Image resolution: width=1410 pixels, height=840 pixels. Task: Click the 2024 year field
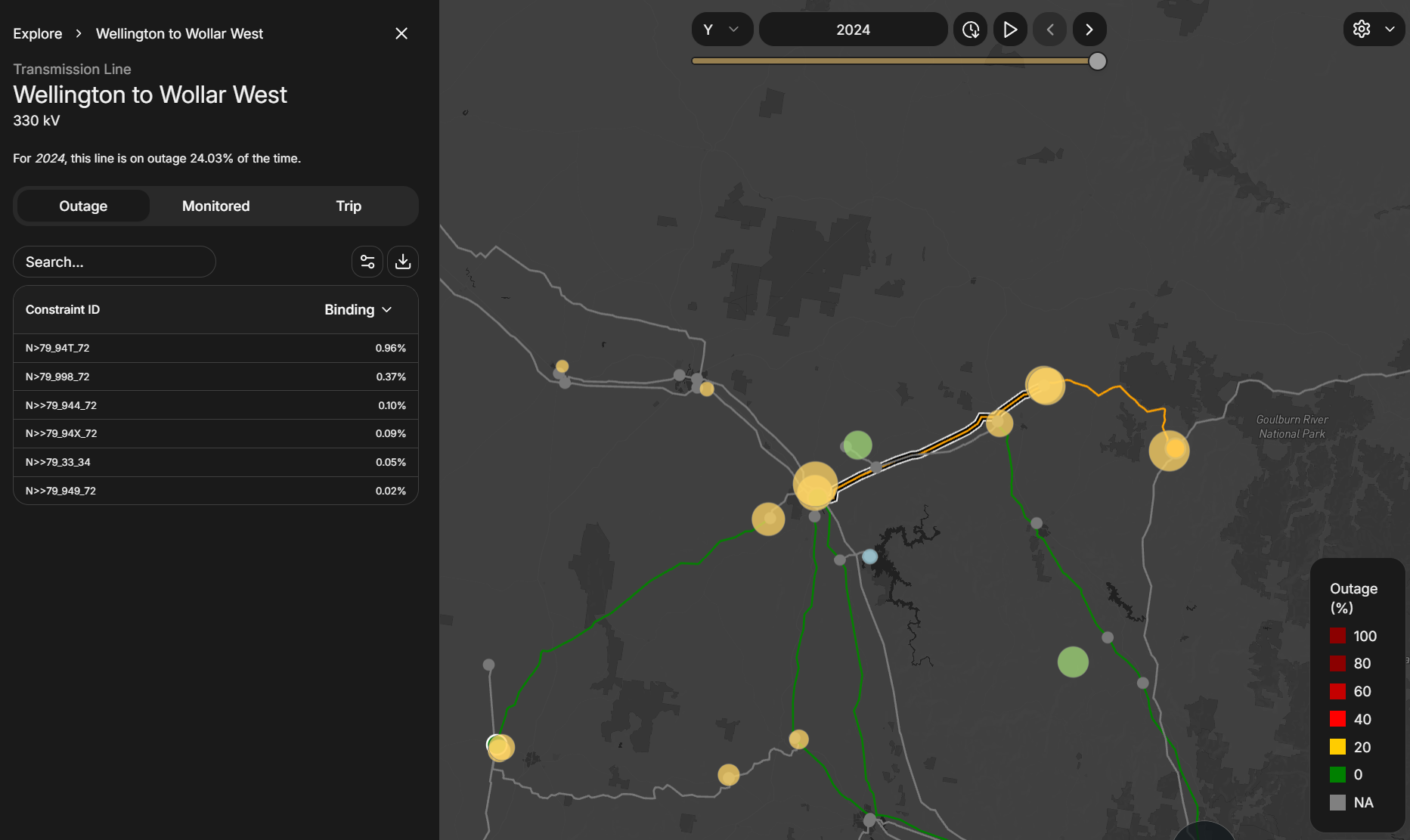[853, 29]
